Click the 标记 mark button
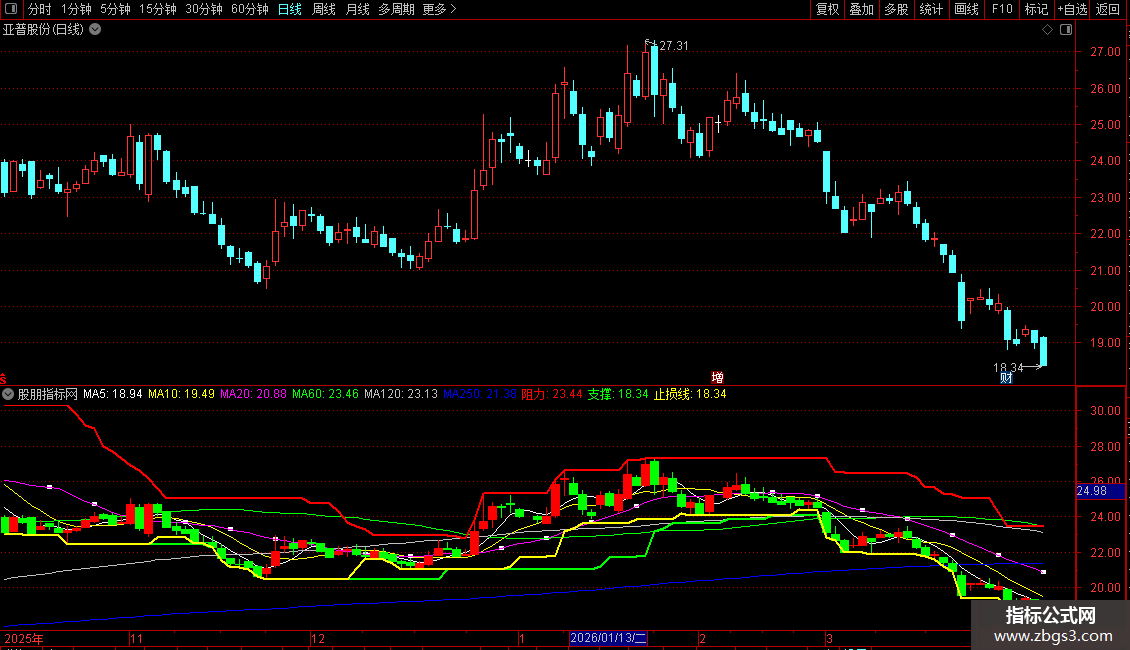1130x650 pixels. (x=1036, y=9)
